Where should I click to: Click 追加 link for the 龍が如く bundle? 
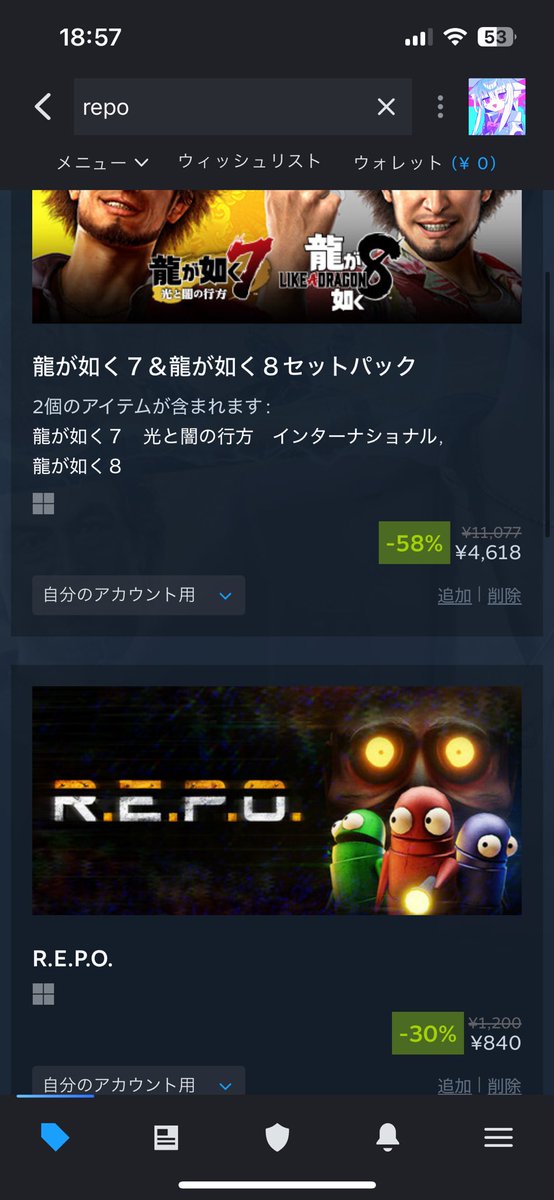pyautogui.click(x=454, y=595)
